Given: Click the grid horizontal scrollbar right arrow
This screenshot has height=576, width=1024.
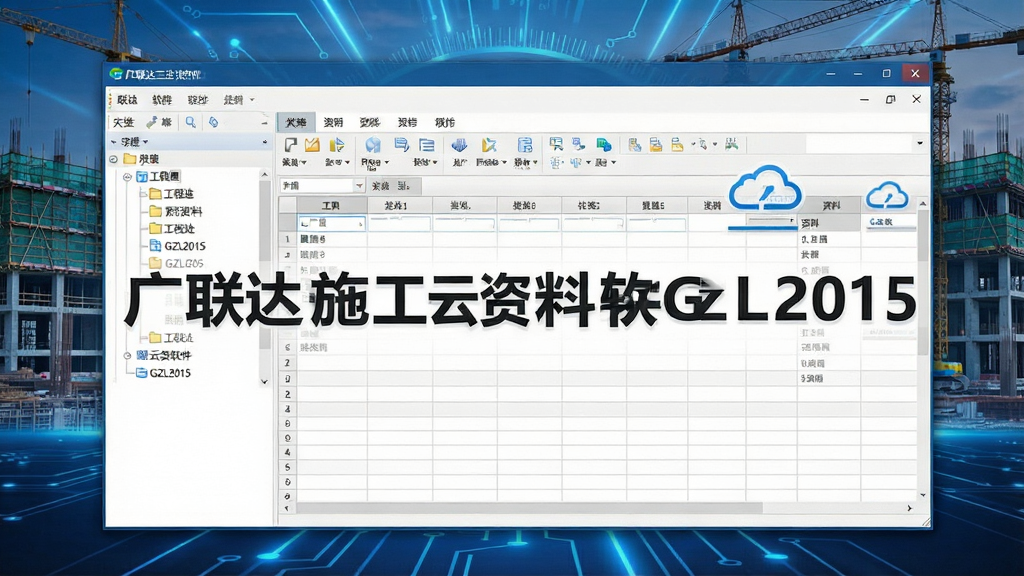Looking at the screenshot, I should point(909,508).
